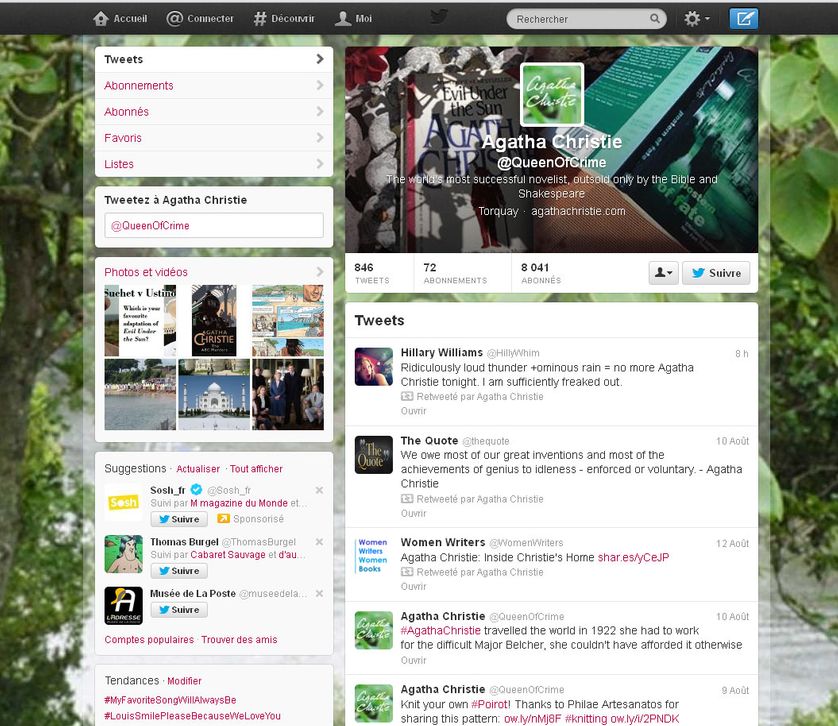Click The Quote avatar icon
The image size is (838, 726).
coord(374,454)
